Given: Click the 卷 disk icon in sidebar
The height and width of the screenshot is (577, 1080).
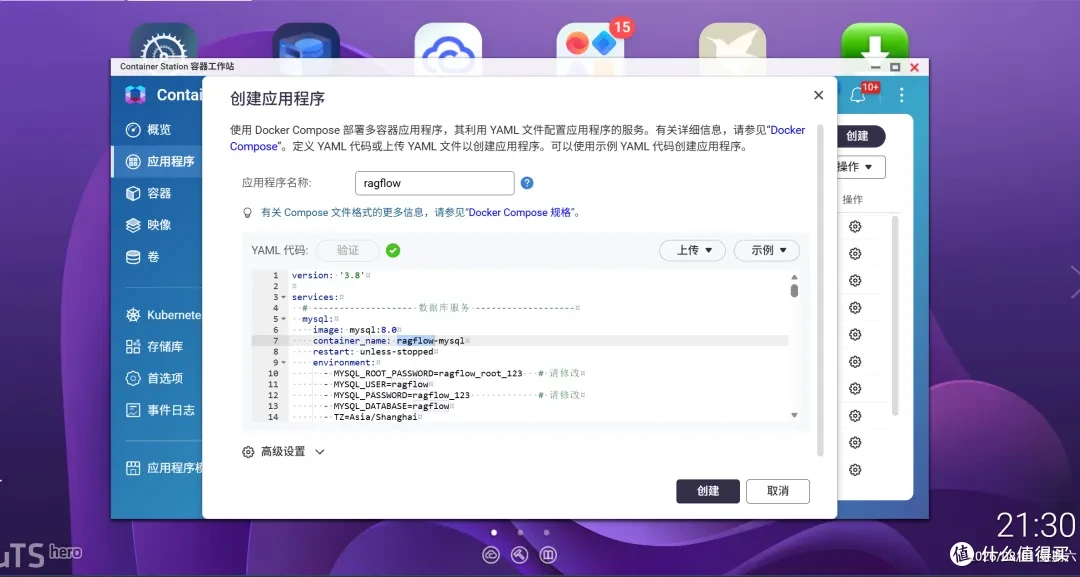Looking at the screenshot, I should click(x=133, y=258).
